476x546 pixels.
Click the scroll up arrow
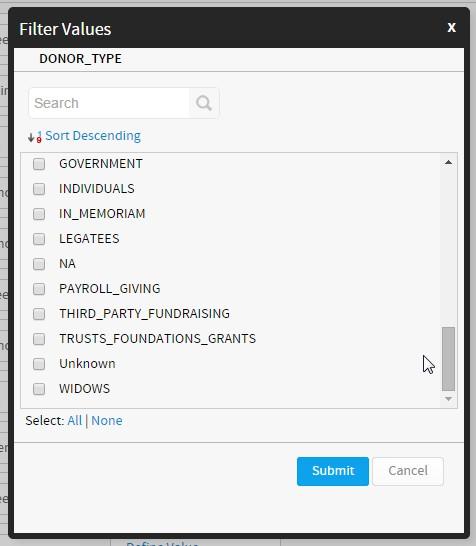pos(448,162)
